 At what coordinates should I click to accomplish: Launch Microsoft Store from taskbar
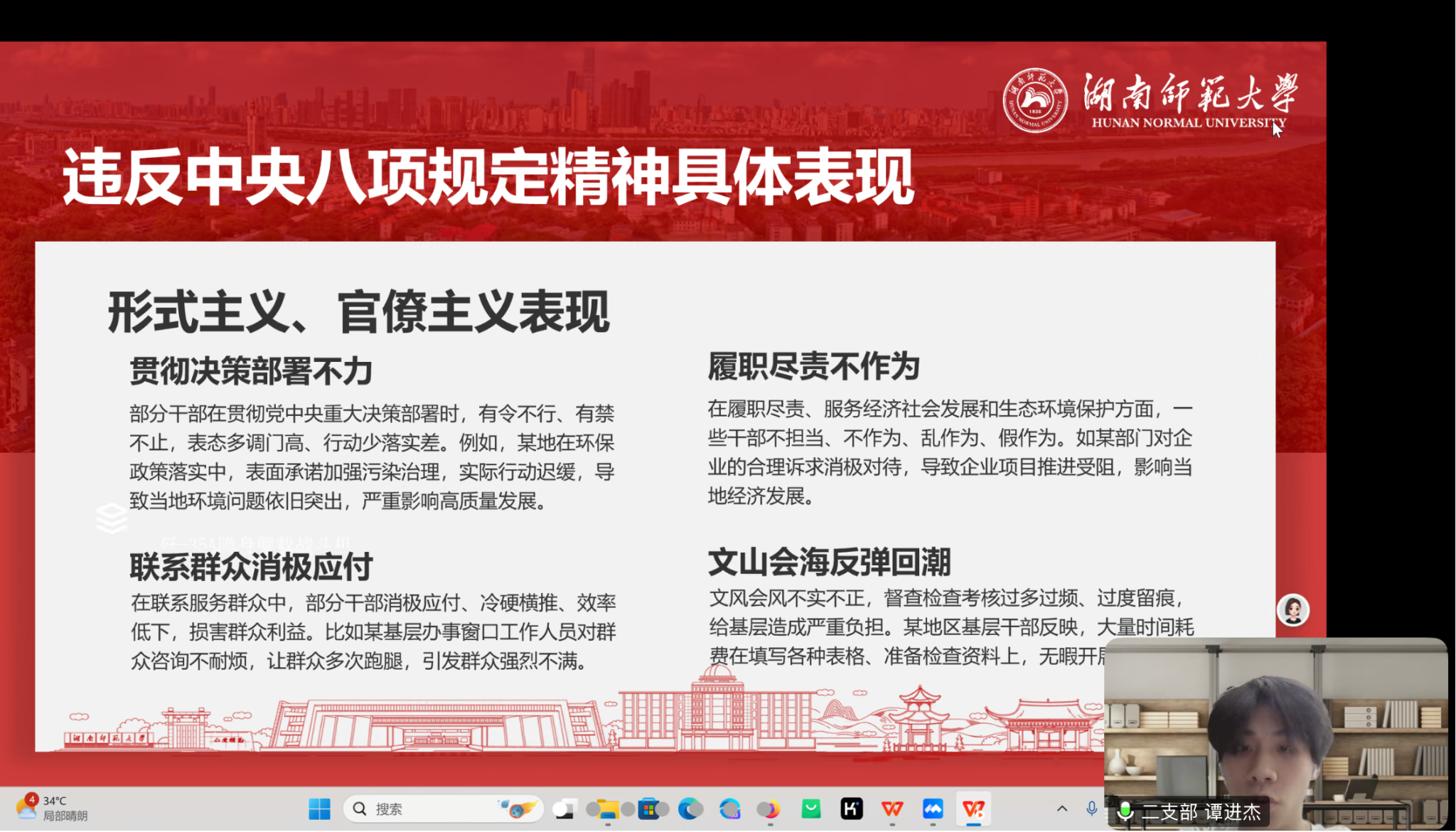pyautogui.click(x=648, y=809)
